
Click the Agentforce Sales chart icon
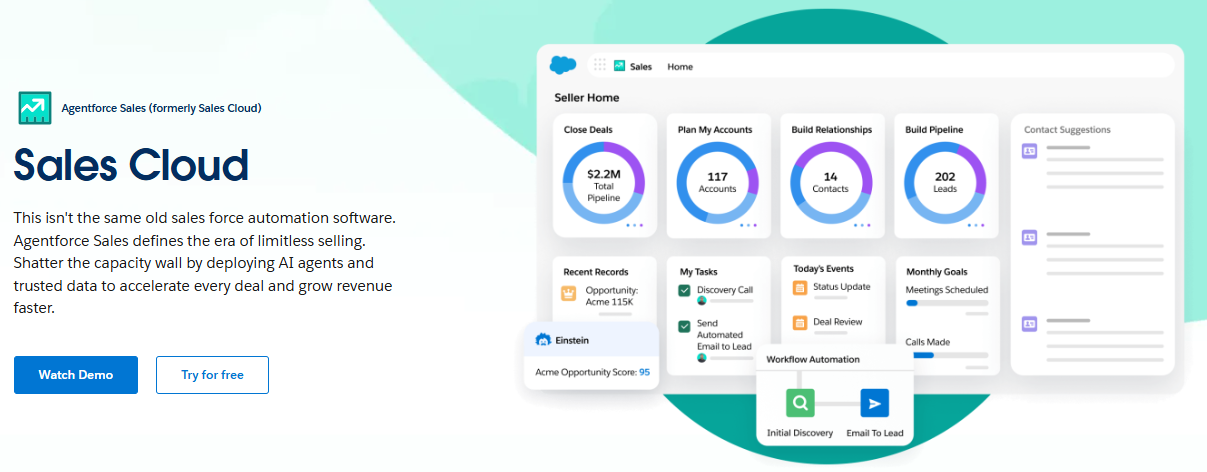click(x=34, y=108)
